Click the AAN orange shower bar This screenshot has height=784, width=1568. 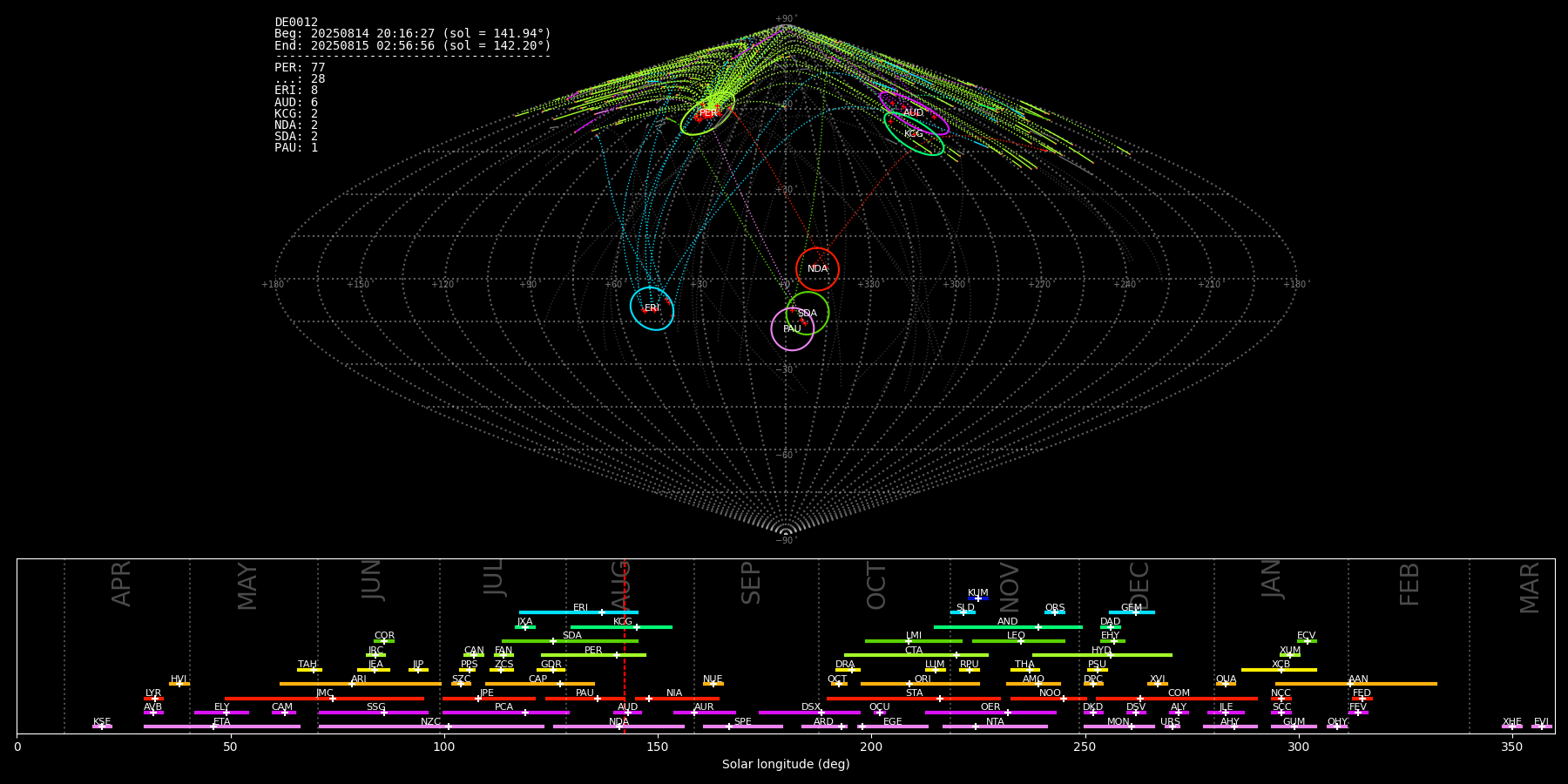(x=1355, y=684)
